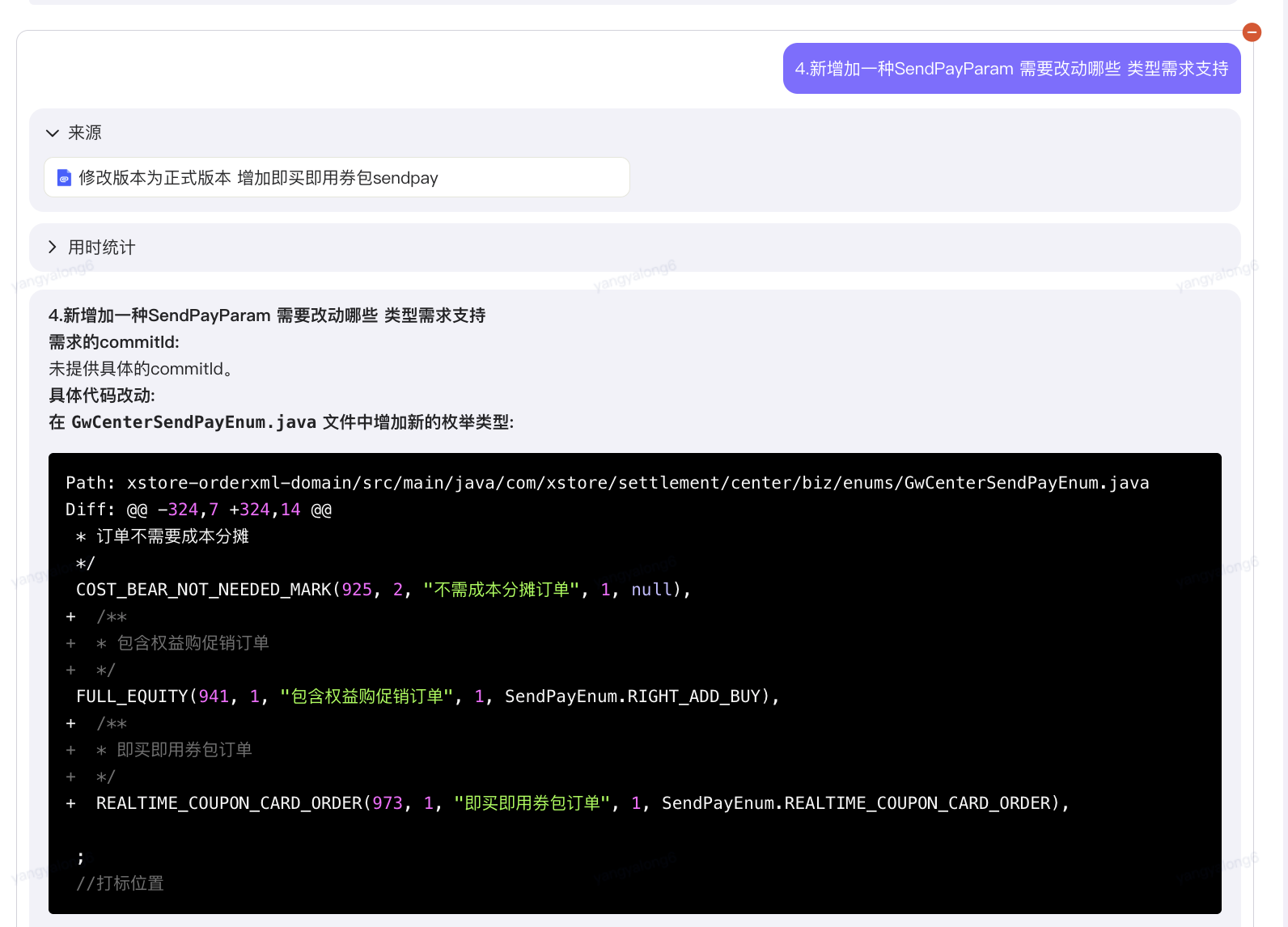
Task: Click the 即买即用券包订单 comment line
Action: click(x=159, y=750)
